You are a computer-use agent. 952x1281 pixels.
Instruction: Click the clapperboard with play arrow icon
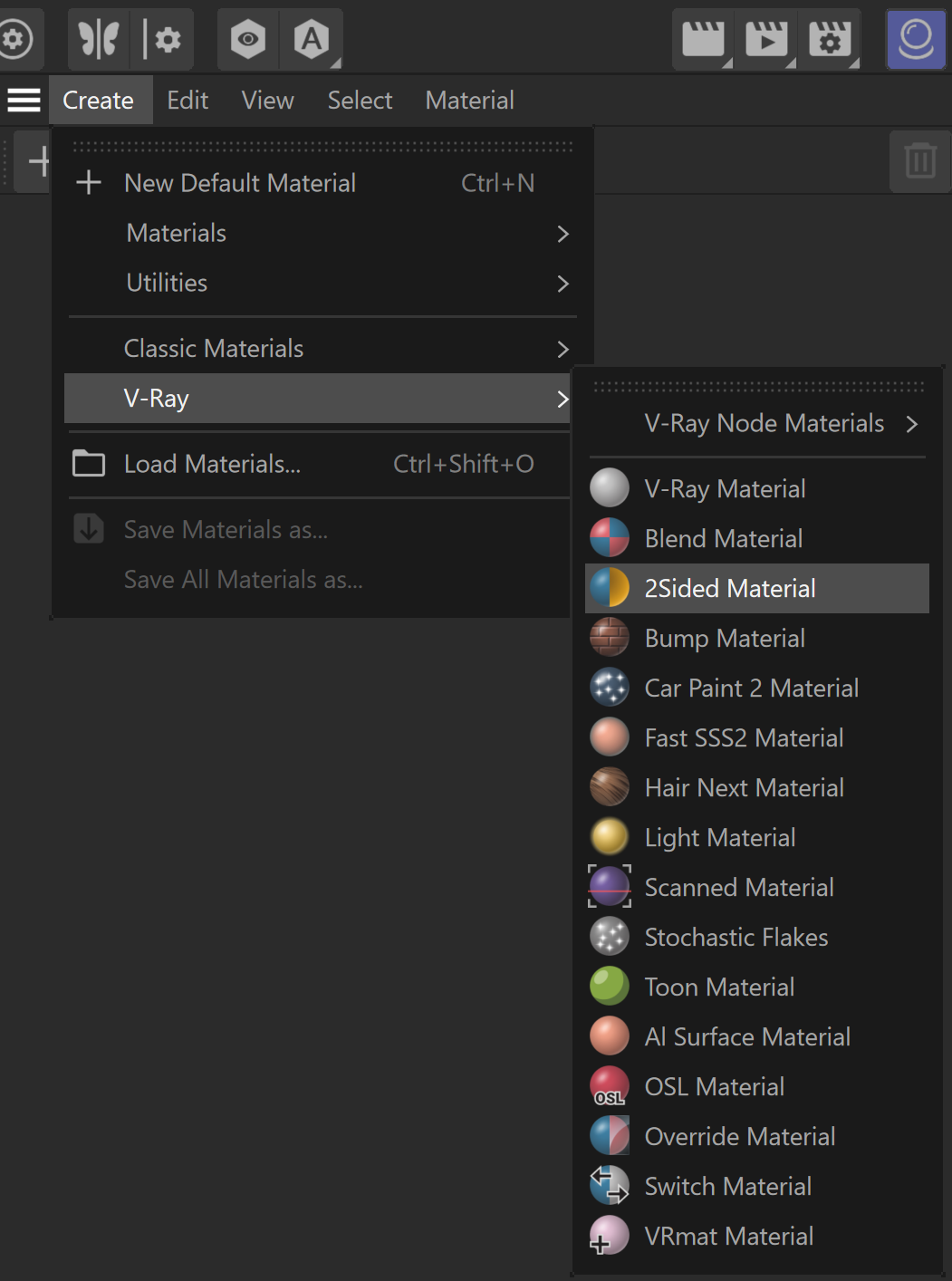tap(766, 40)
